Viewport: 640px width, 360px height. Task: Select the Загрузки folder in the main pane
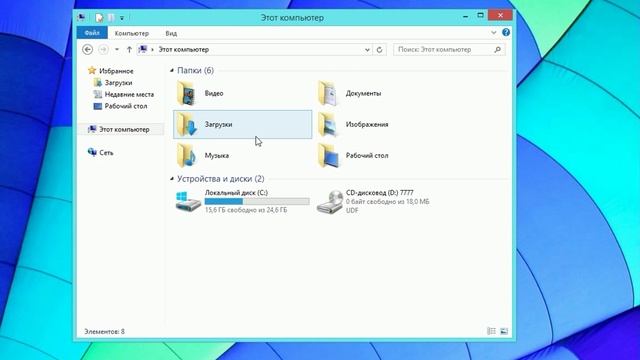pos(242,124)
